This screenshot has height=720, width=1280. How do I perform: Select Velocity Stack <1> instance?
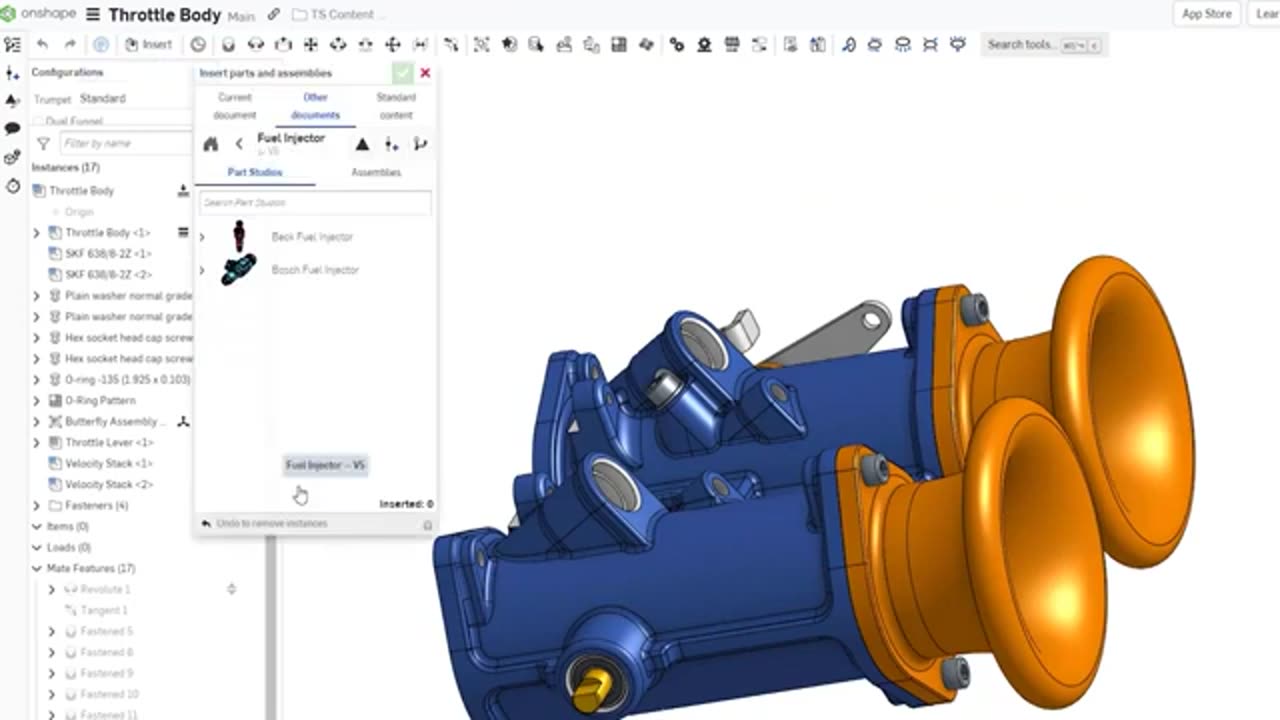[x=108, y=464]
